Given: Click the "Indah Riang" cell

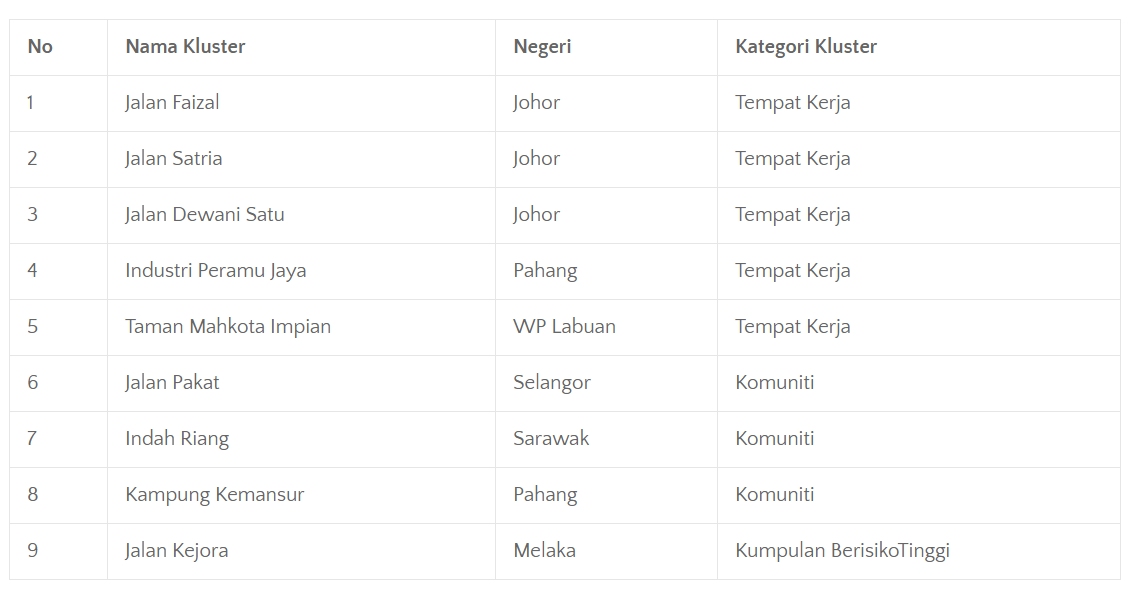Looking at the screenshot, I should (x=176, y=439).
